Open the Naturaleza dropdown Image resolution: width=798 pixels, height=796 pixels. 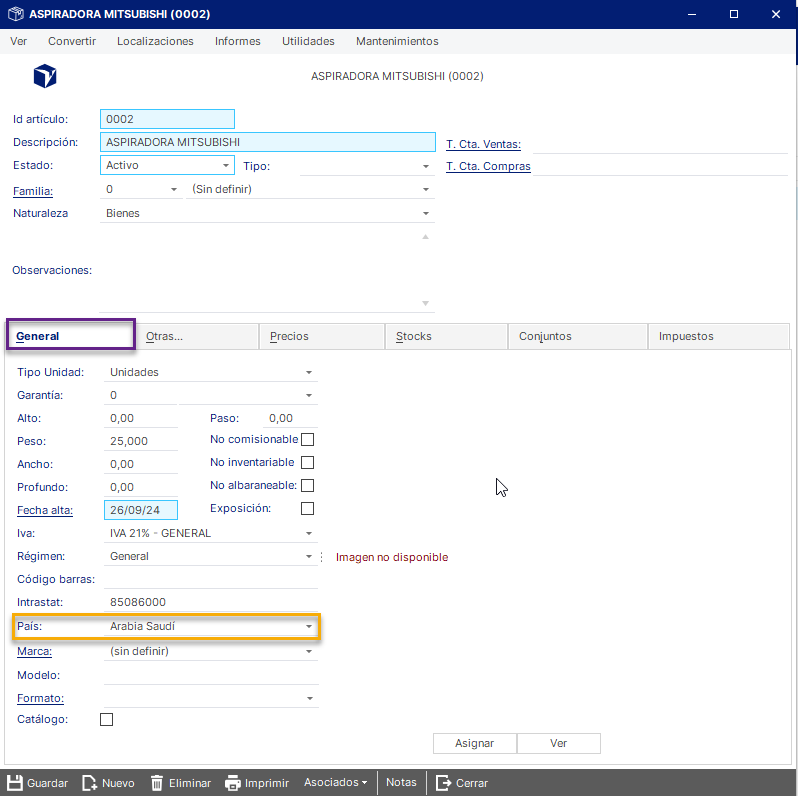(x=426, y=213)
